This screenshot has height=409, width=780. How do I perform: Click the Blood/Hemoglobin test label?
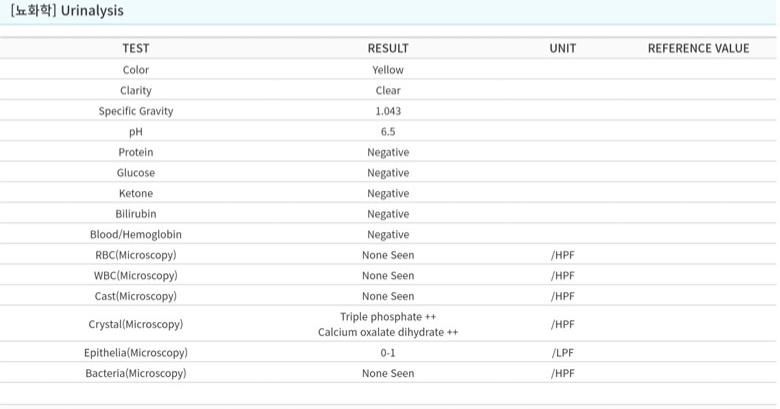point(136,234)
